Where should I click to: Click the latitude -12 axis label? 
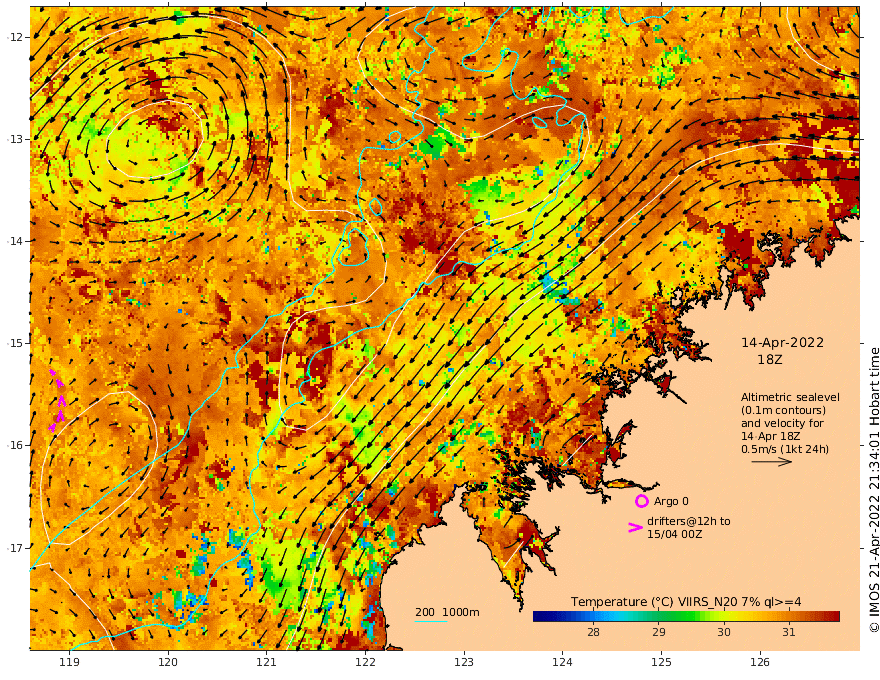[15, 37]
